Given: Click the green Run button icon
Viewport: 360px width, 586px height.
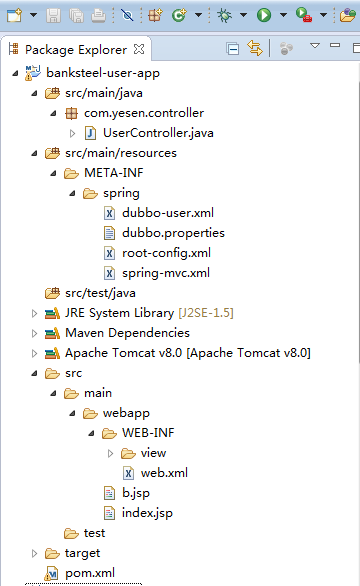Looking at the screenshot, I should (264, 15).
